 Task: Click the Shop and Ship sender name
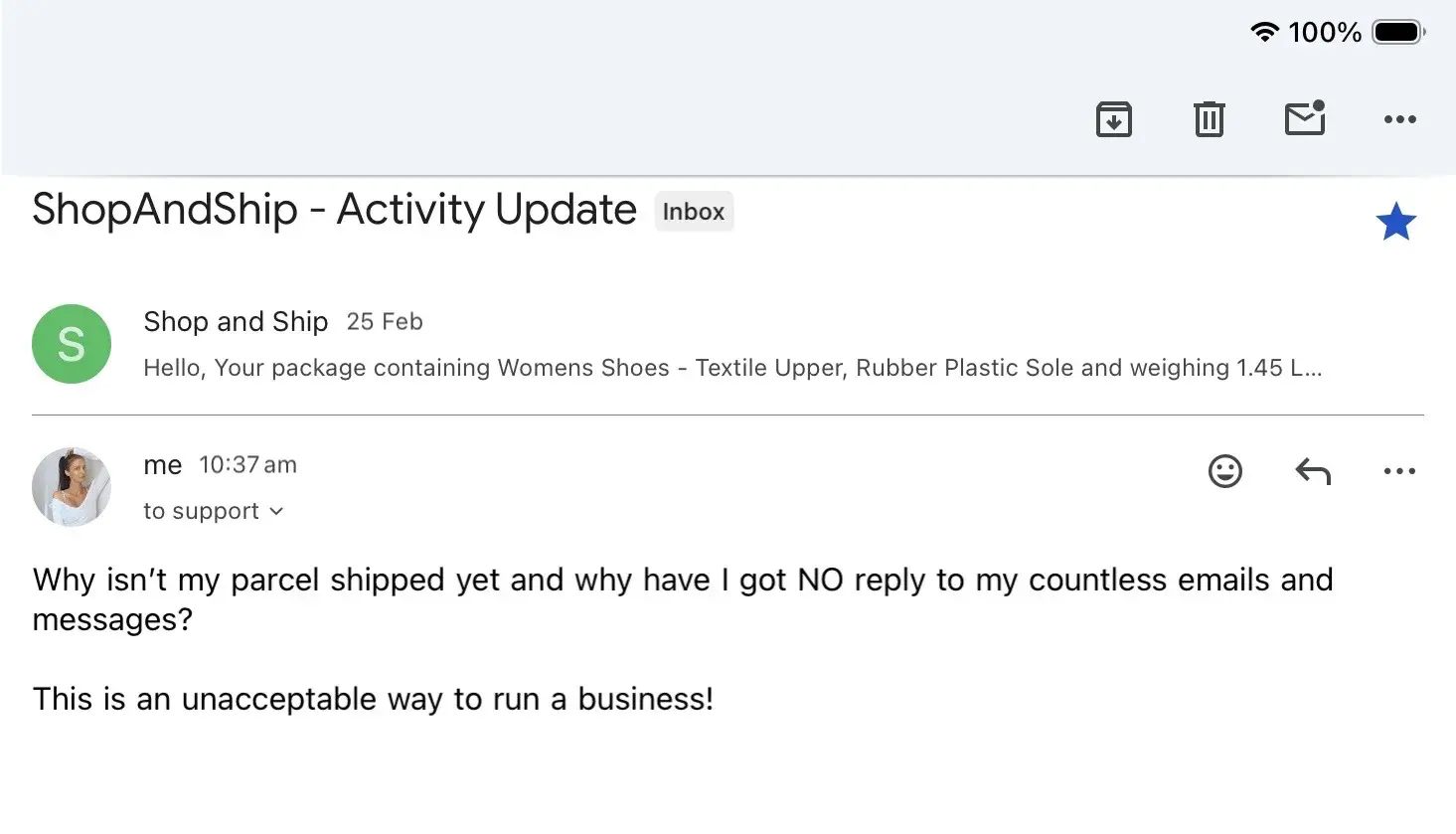coord(236,322)
